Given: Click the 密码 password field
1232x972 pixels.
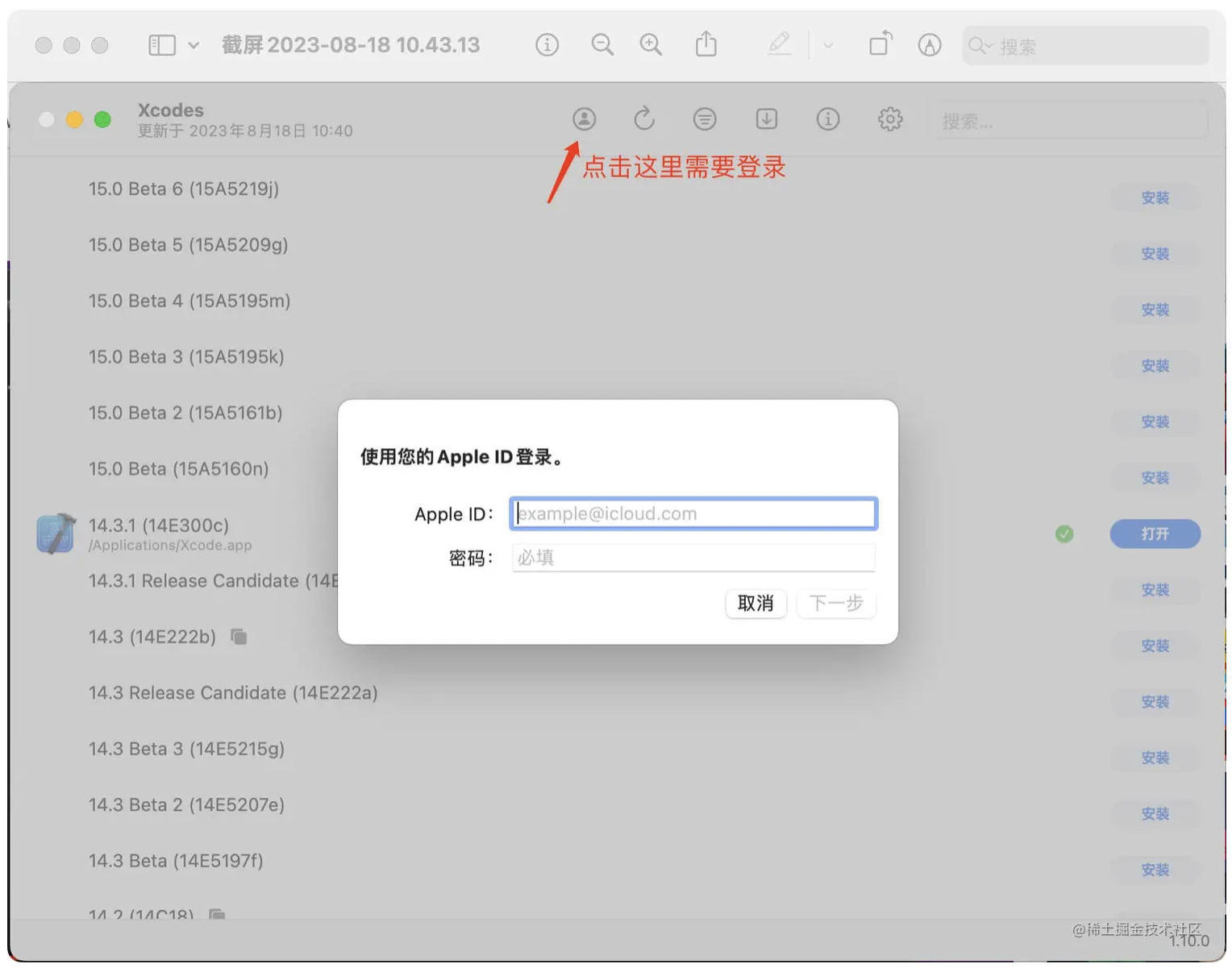Looking at the screenshot, I should 693,558.
